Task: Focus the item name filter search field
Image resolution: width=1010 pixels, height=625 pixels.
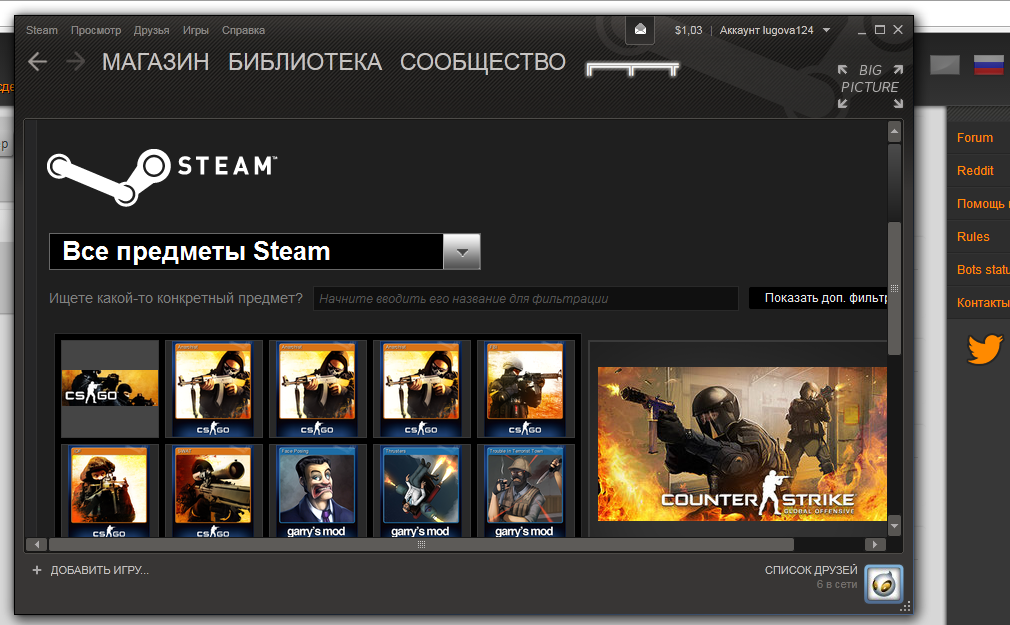Action: (526, 298)
